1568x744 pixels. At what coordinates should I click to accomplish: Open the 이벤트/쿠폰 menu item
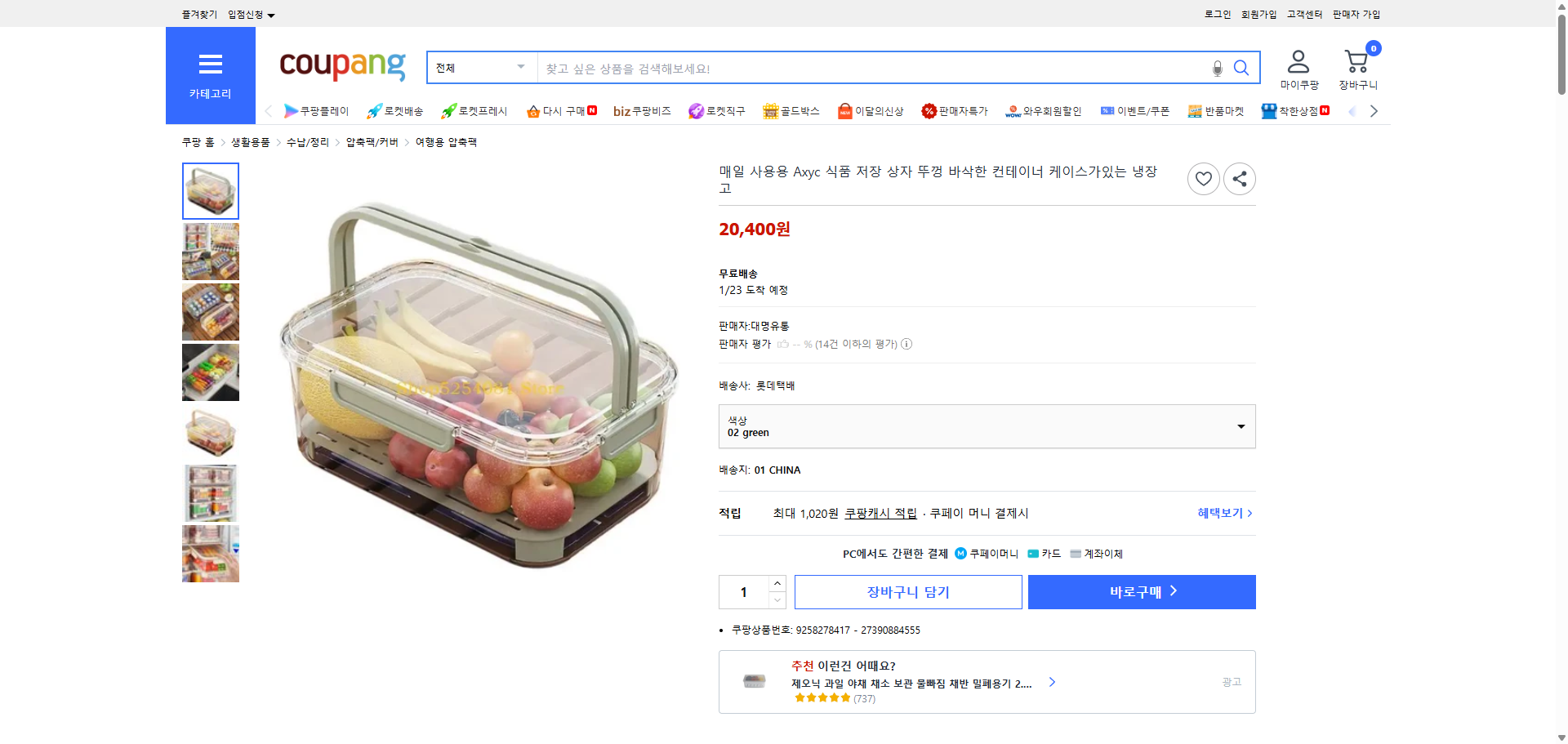click(1135, 111)
